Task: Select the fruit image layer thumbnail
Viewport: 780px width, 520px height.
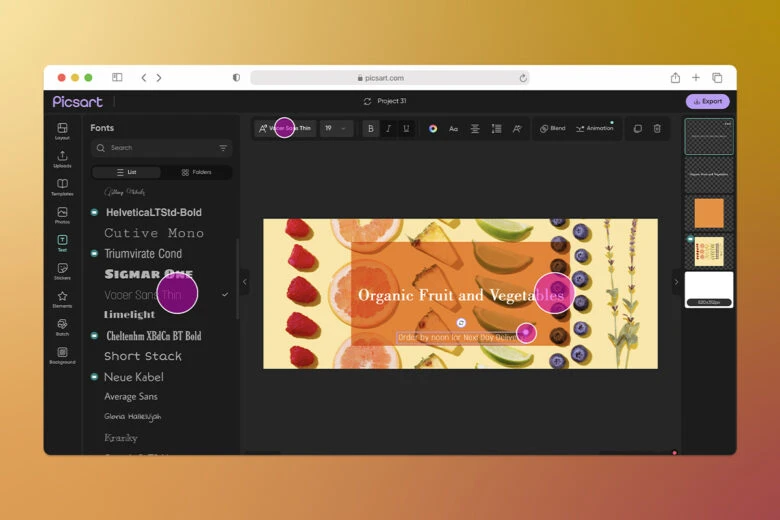Action: coord(709,251)
